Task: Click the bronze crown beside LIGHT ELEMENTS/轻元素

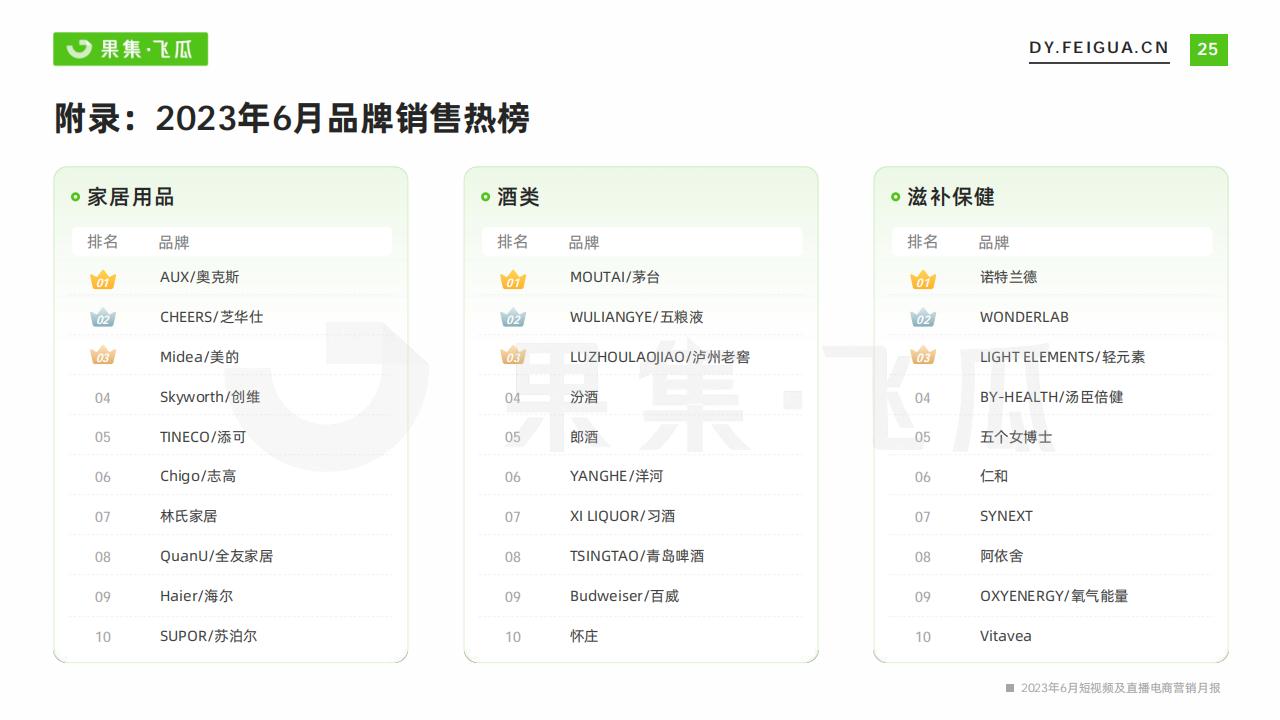Action: (923, 357)
